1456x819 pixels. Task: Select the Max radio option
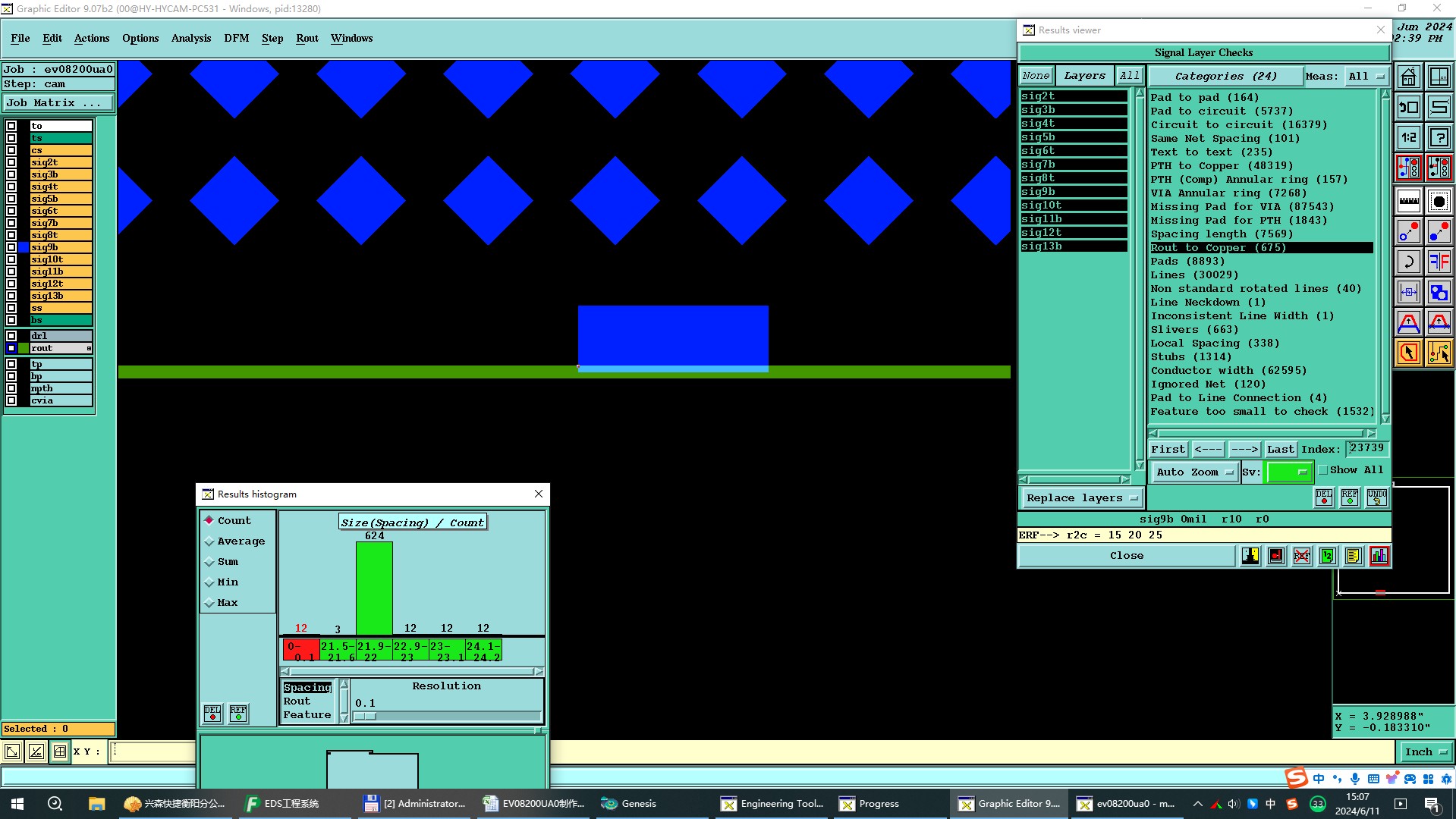[x=222, y=602]
